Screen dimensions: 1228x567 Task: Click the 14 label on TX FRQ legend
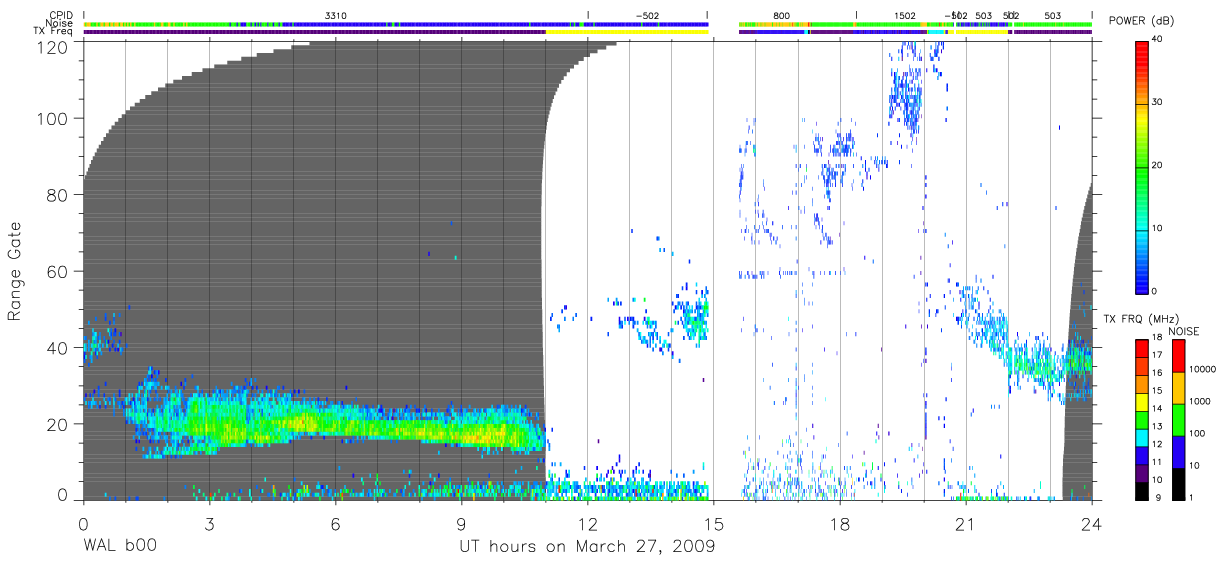[x=1157, y=408]
